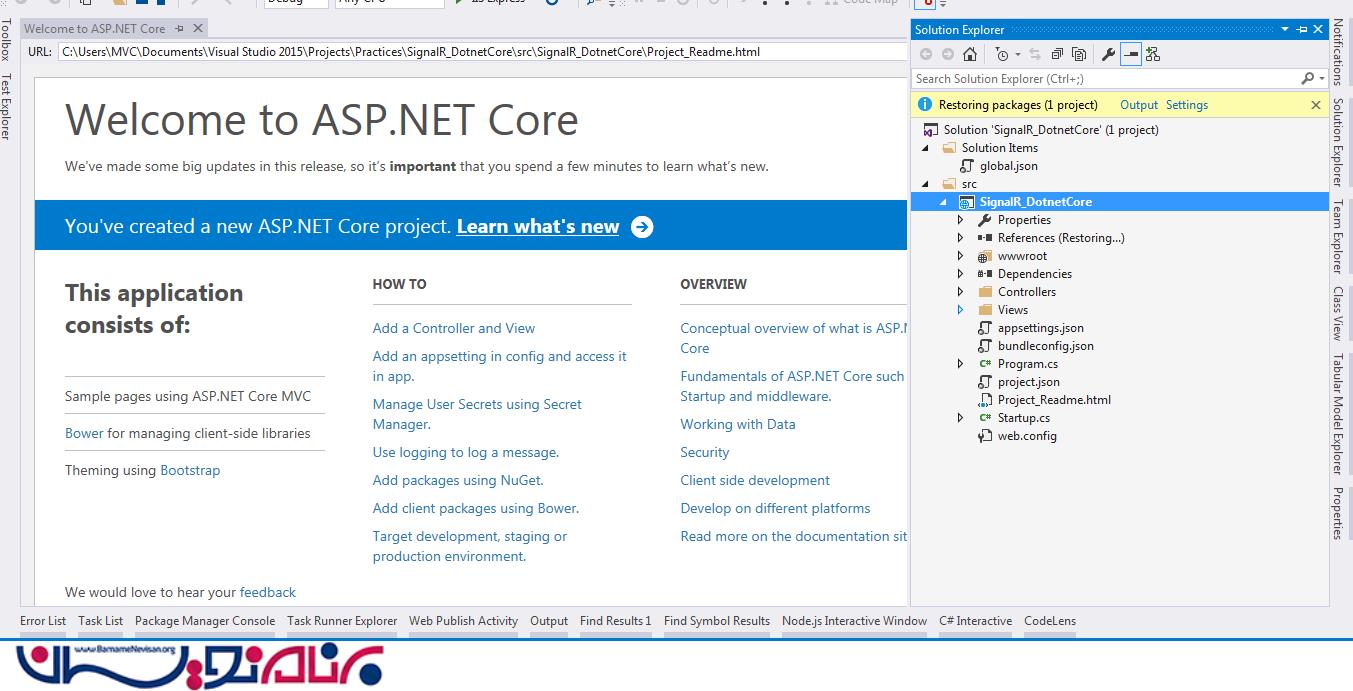The height and width of the screenshot is (691, 1353).
Task: Click the Search Solution Explorer input field
Action: tap(1105, 78)
